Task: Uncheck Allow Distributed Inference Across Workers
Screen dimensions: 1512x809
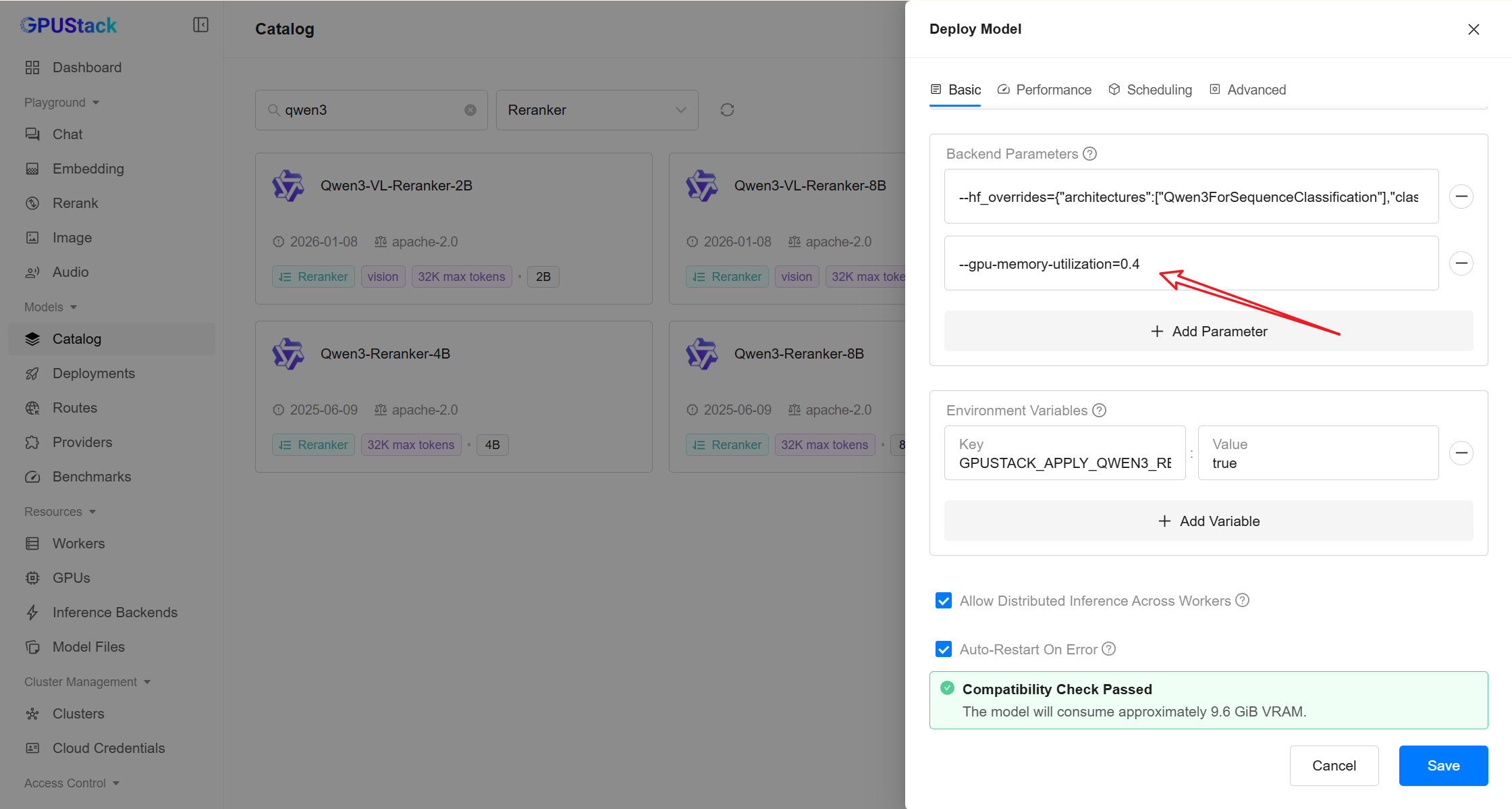Action: [944, 601]
